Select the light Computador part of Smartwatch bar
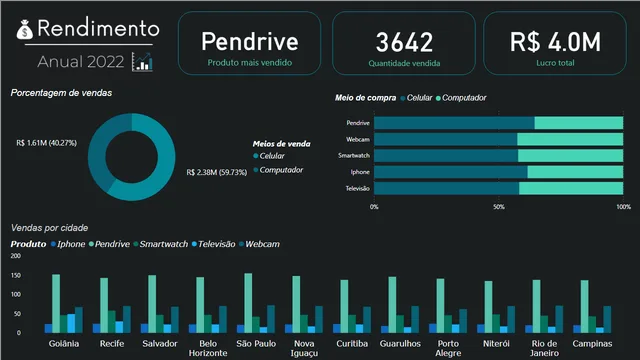Screen dimensions: 640x360 (571, 156)
